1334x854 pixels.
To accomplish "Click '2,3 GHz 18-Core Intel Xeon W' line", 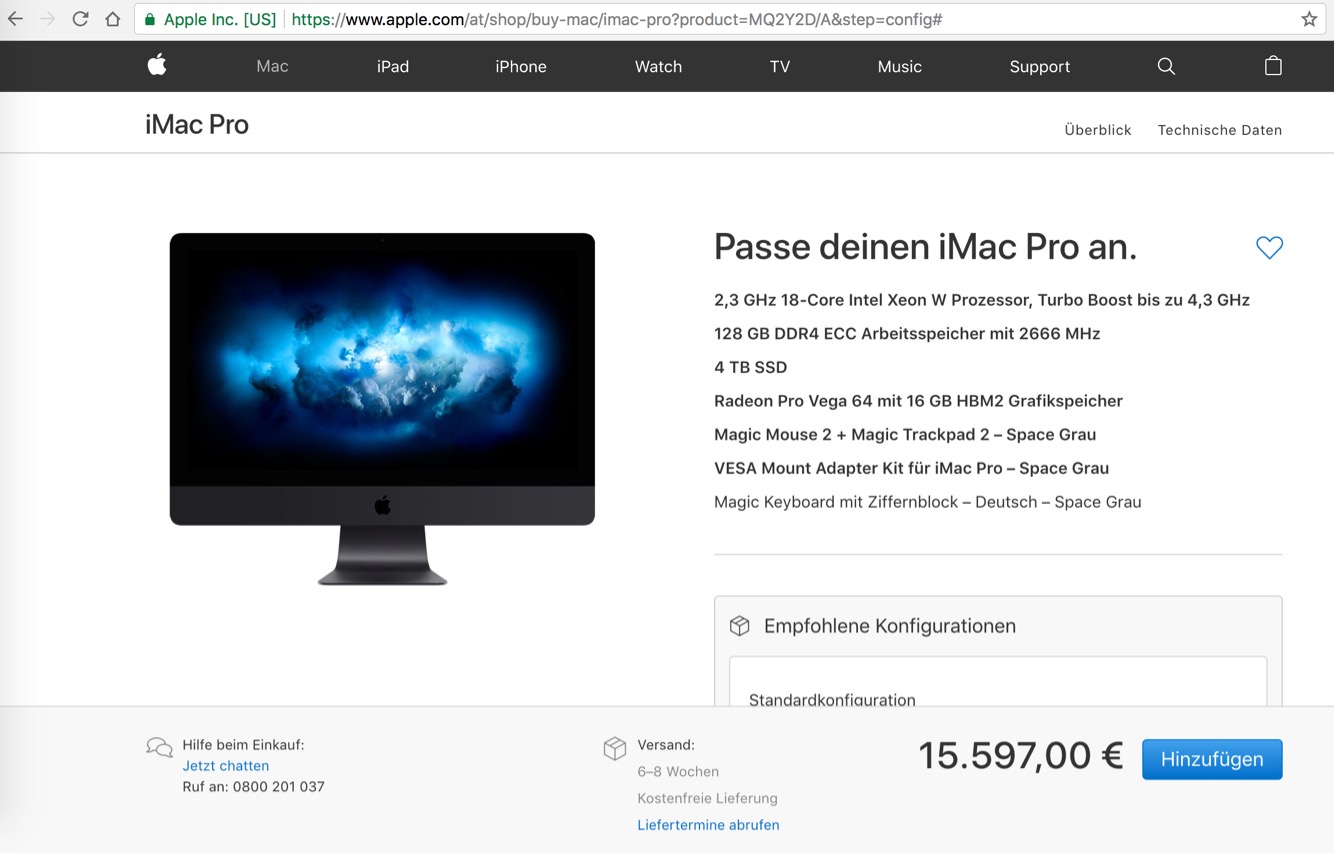I will click(x=982, y=300).
